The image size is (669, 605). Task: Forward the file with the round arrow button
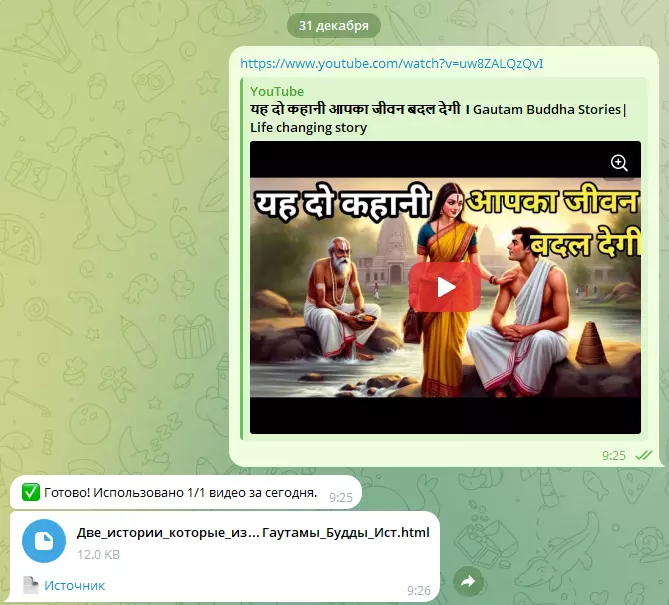468,581
